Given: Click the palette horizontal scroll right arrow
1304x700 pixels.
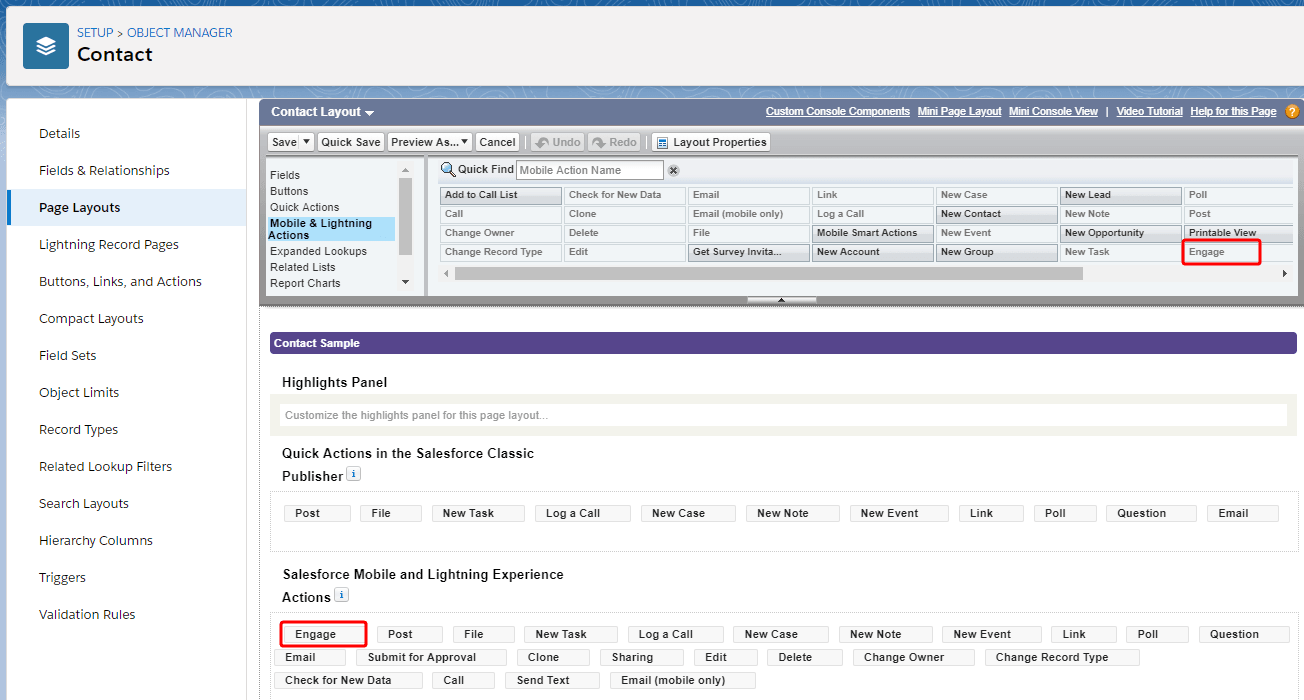Looking at the screenshot, I should (x=1284, y=273).
